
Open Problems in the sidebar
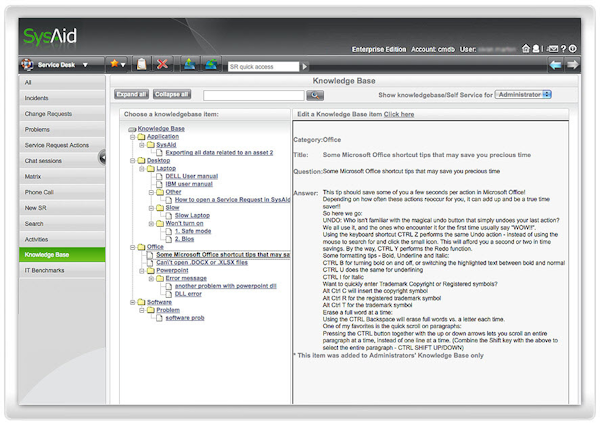pos(62,129)
